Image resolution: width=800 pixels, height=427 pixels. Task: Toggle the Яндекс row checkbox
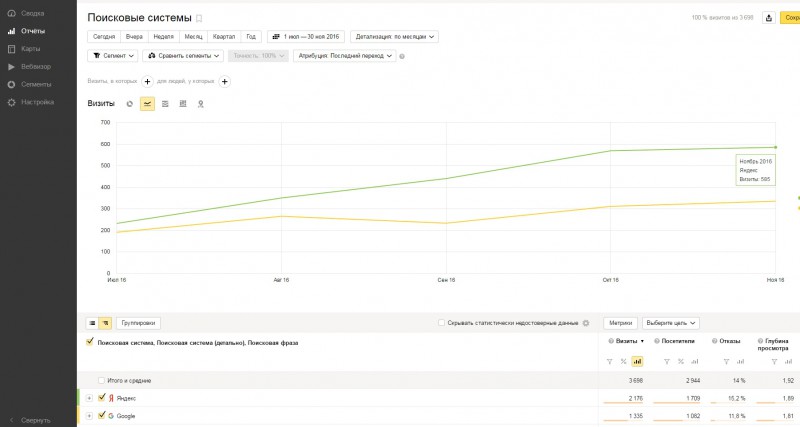point(102,397)
